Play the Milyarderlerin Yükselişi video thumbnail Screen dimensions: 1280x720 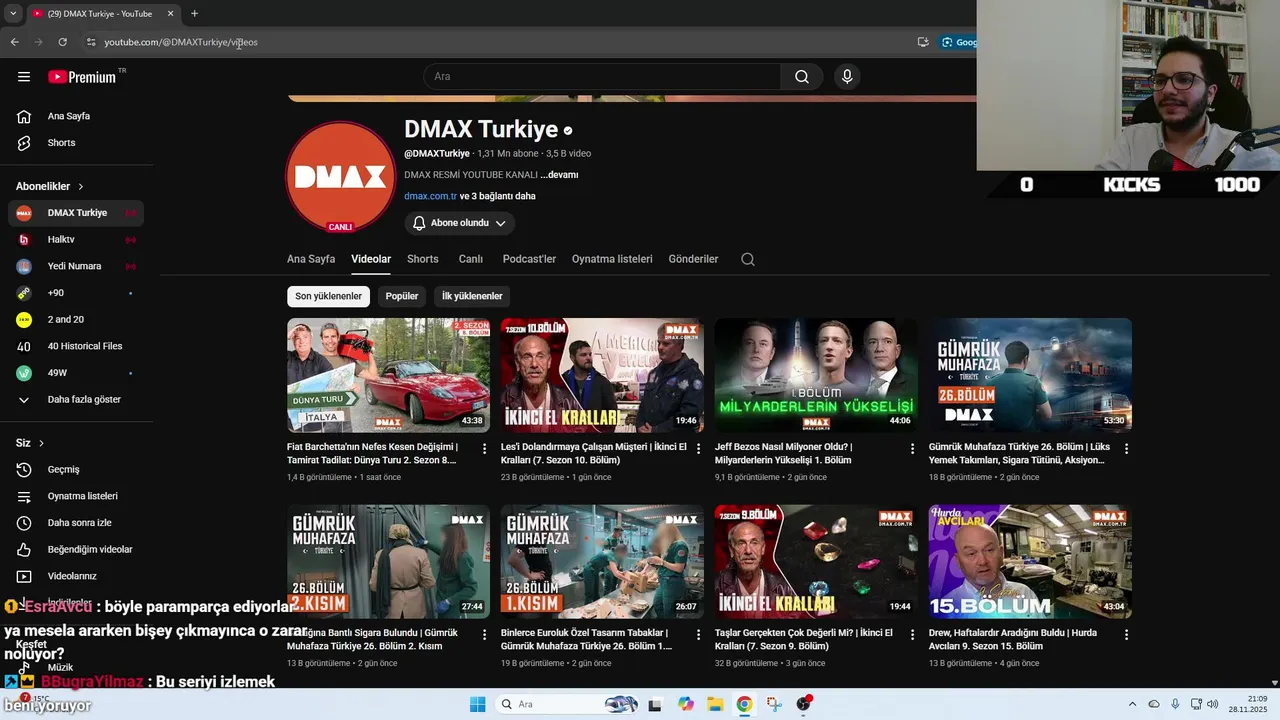pyautogui.click(x=816, y=375)
